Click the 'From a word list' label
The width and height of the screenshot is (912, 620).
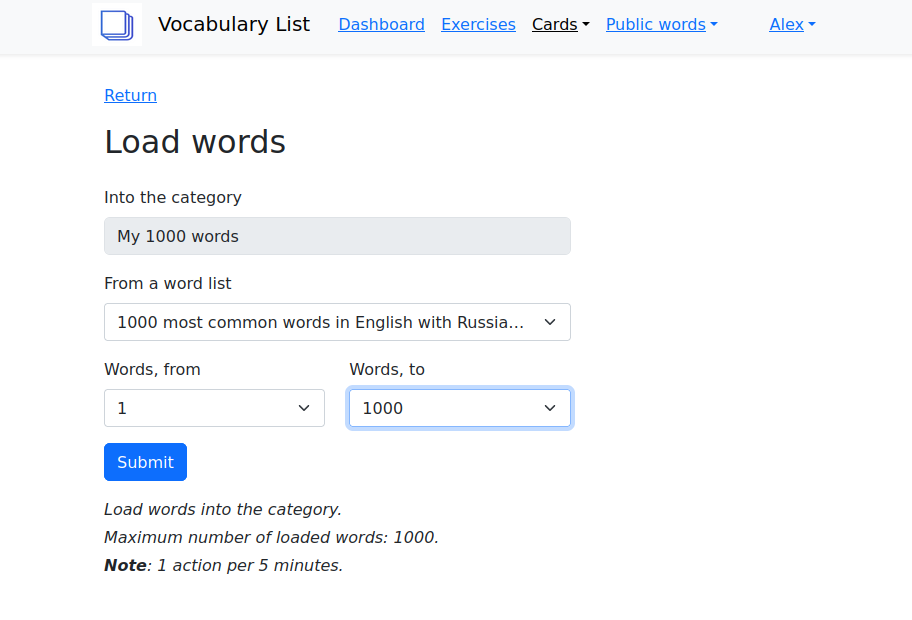(167, 283)
